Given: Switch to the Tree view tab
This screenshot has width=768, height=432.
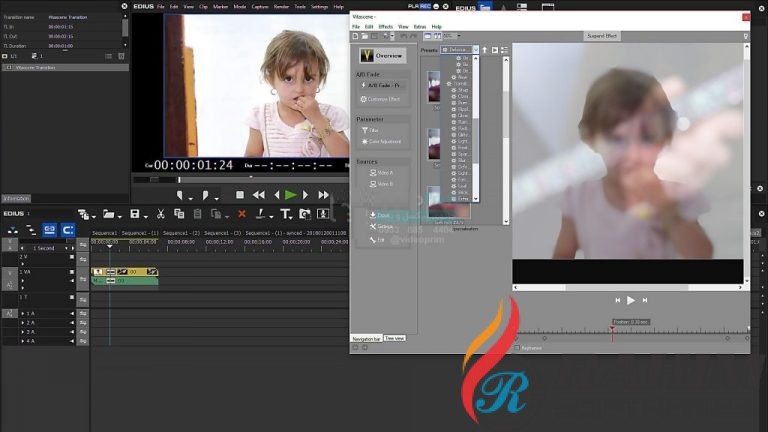Looking at the screenshot, I should point(395,338).
